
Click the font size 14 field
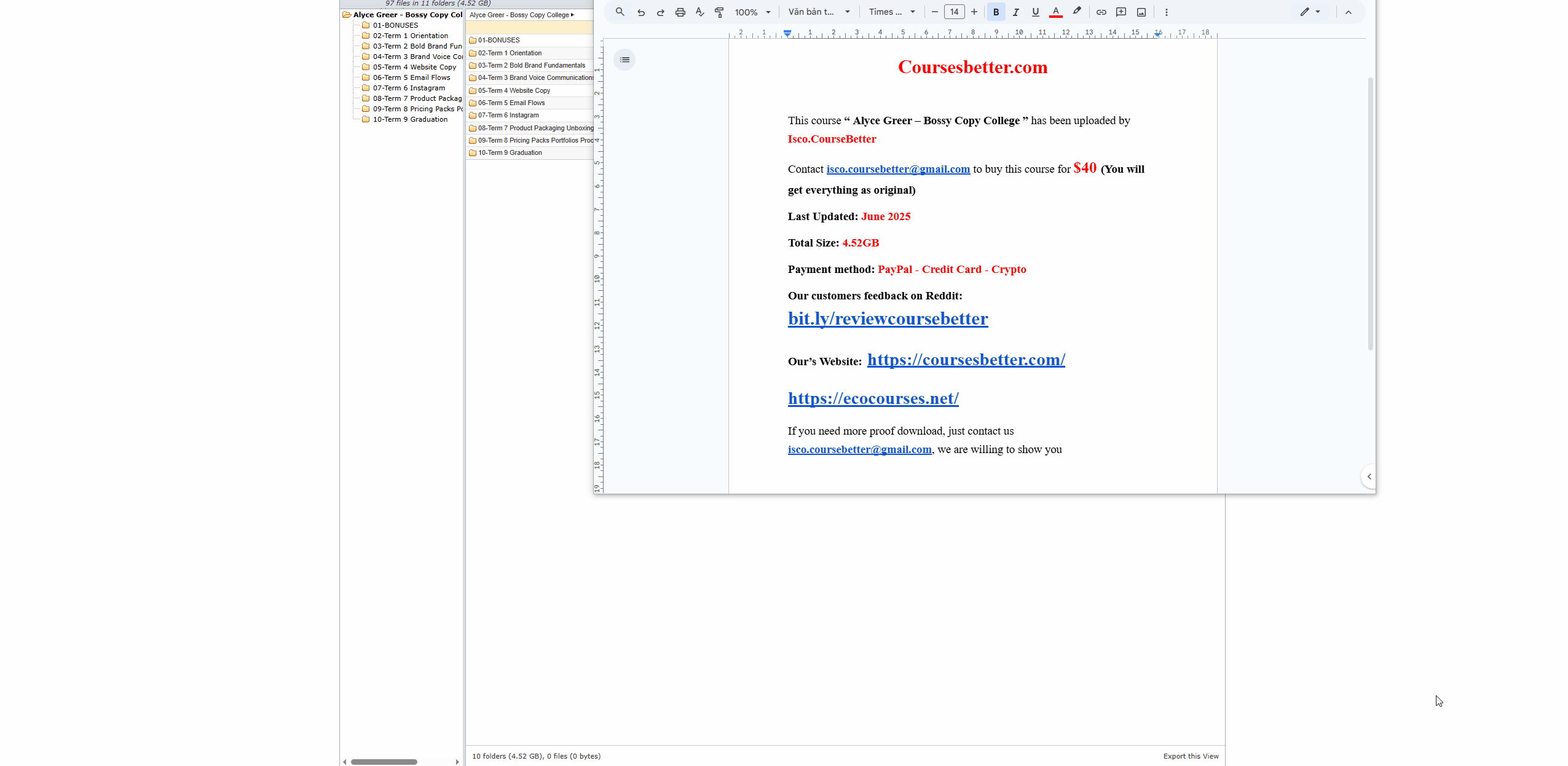coord(954,12)
